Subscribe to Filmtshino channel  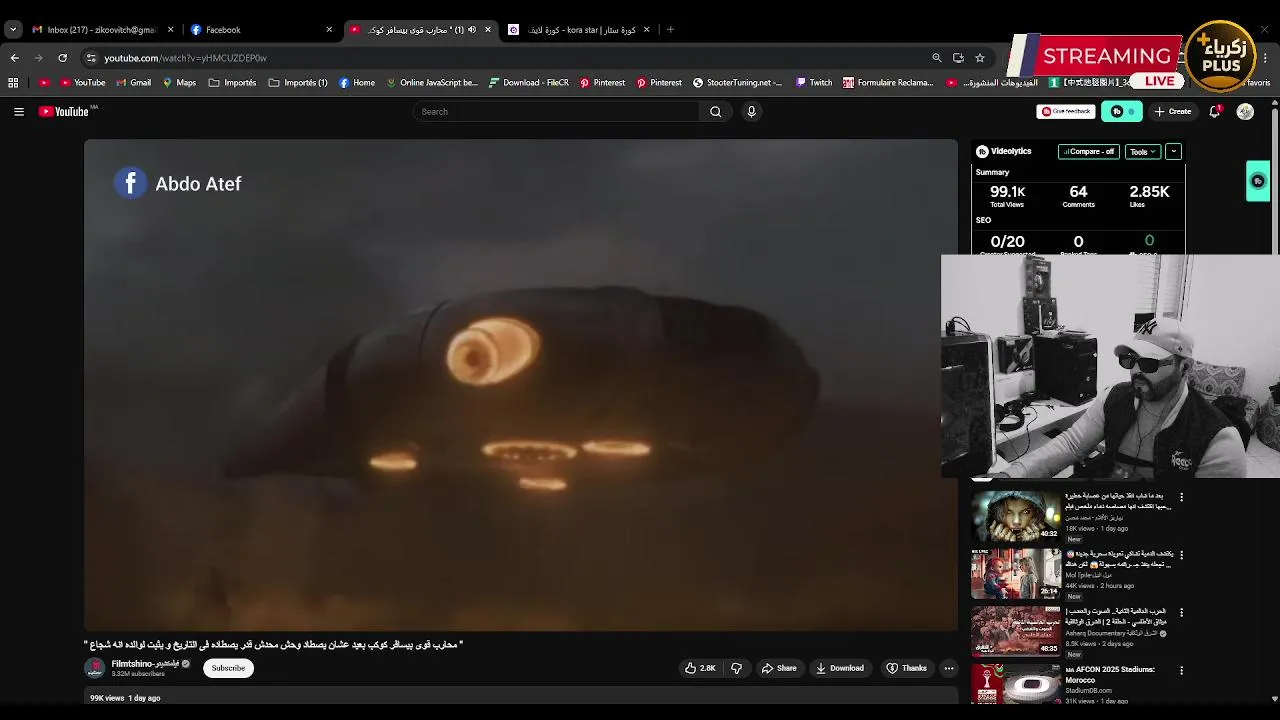click(228, 668)
